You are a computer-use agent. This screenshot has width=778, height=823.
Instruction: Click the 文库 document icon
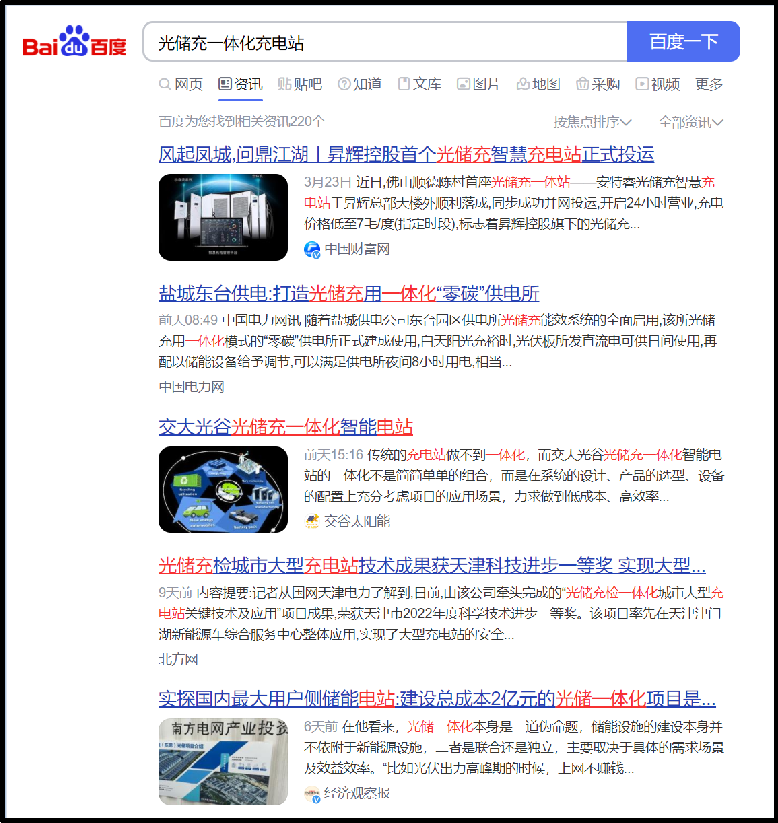click(404, 83)
